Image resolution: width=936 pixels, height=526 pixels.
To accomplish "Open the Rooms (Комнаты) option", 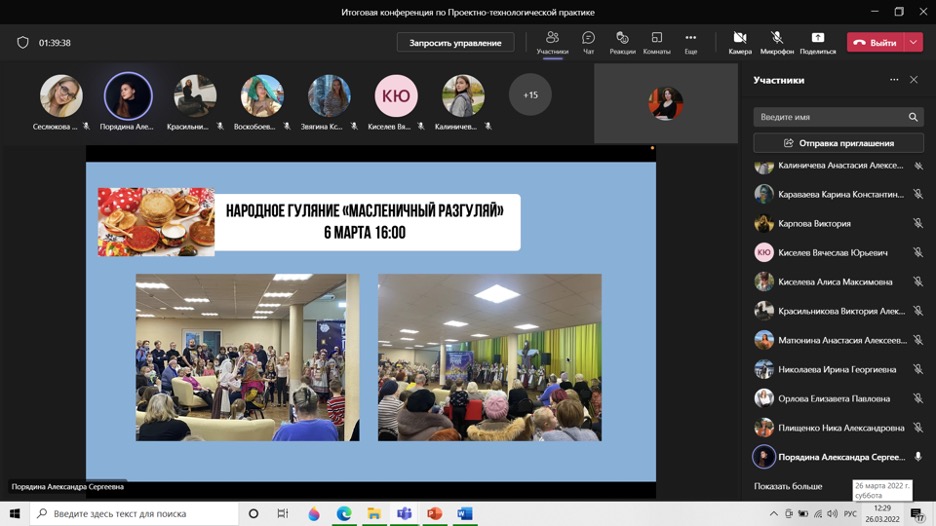I will pyautogui.click(x=656, y=42).
